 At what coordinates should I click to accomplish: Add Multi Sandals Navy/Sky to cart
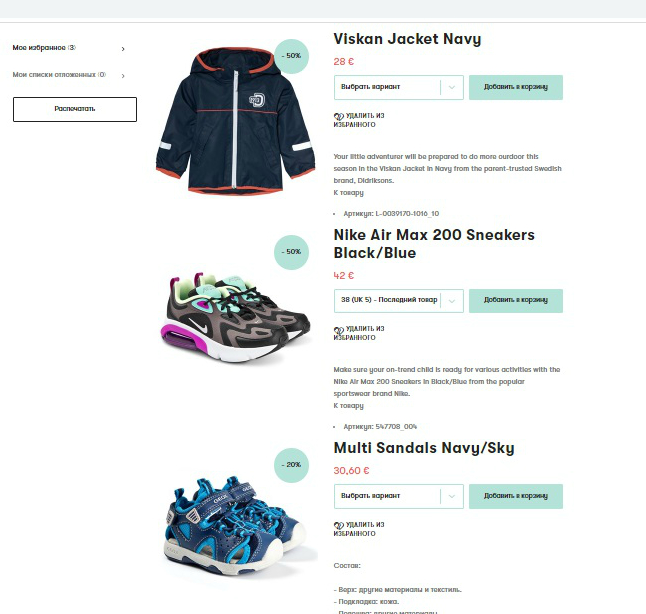[x=516, y=496]
